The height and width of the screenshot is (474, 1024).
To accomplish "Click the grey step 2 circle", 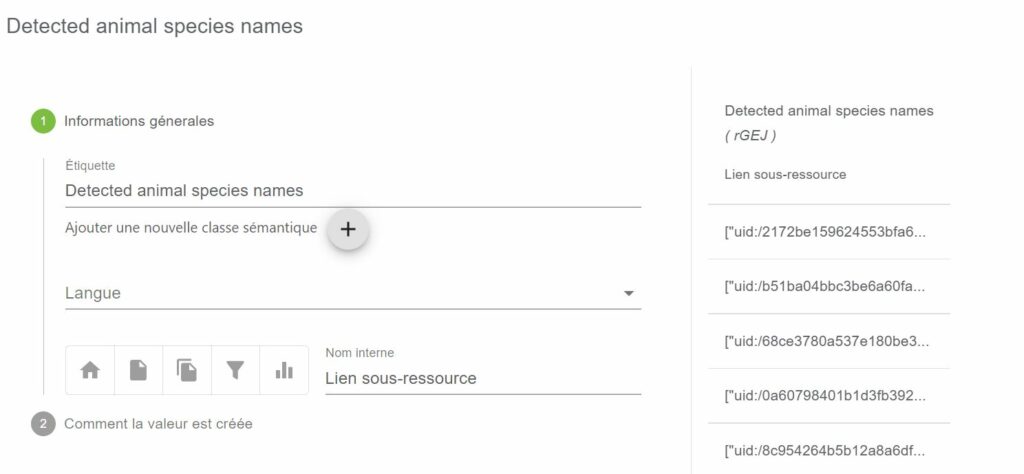I will 43,424.
